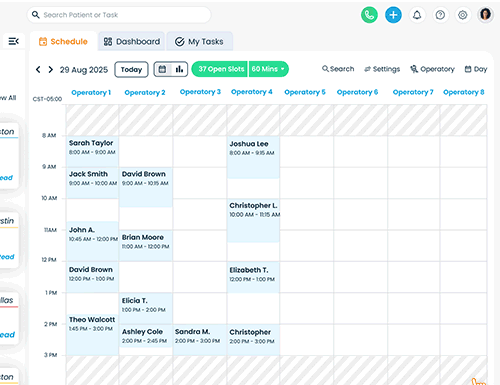The width and height of the screenshot is (500, 385).
Task: Select the Operatory 4 column header
Action: [x=252, y=92]
